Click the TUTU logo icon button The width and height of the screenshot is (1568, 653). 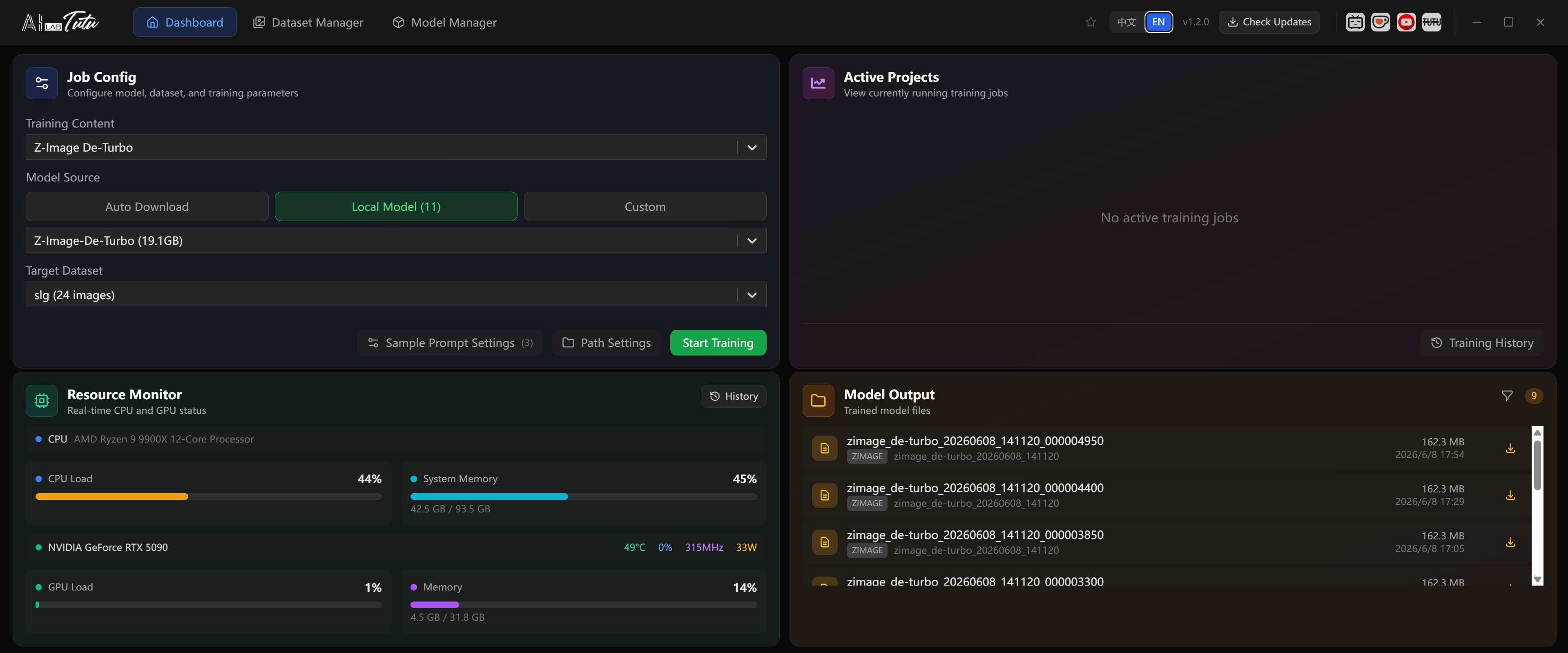click(1432, 22)
